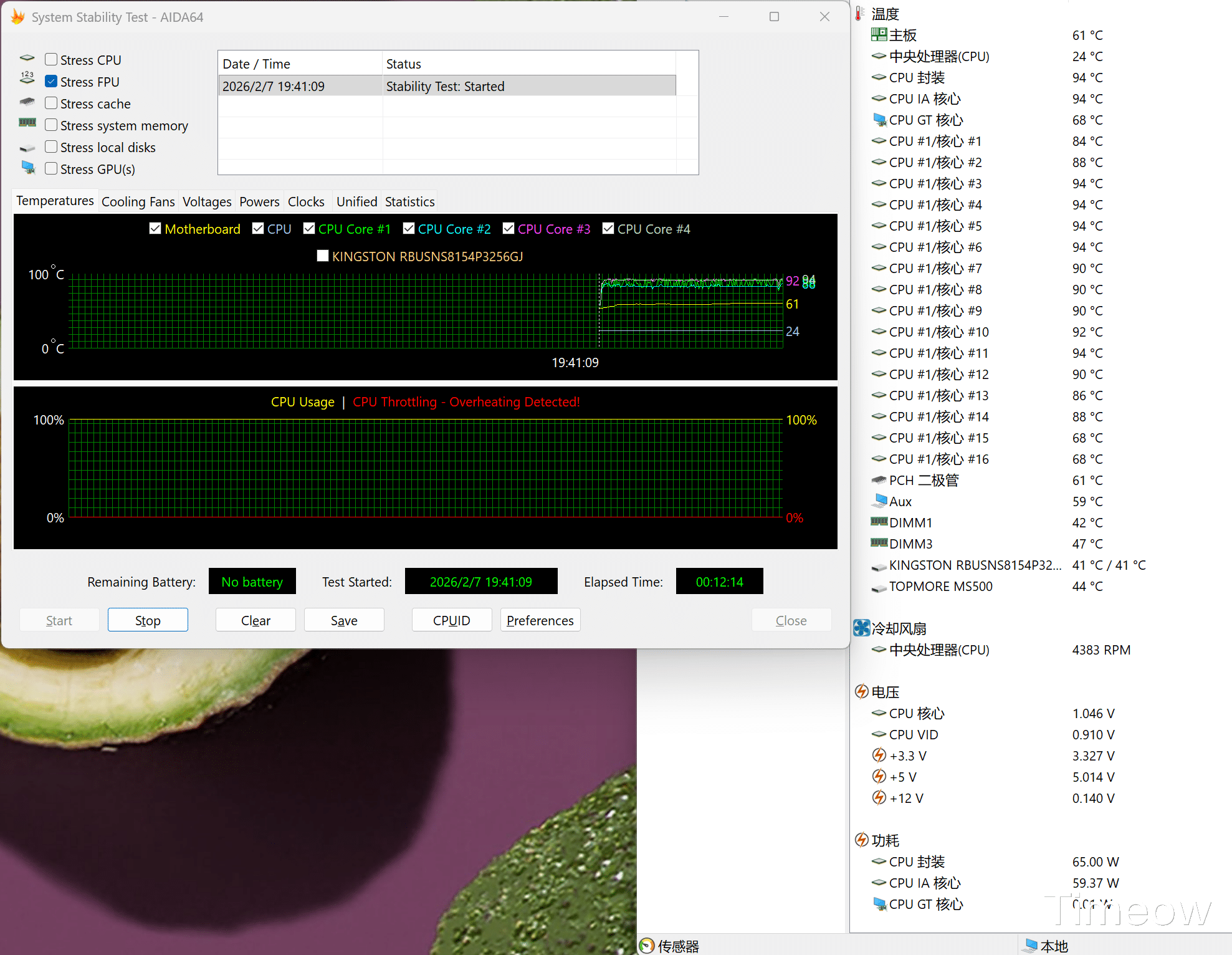1232x955 pixels.
Task: Enable the Stress CPU checkbox
Action: (x=52, y=60)
